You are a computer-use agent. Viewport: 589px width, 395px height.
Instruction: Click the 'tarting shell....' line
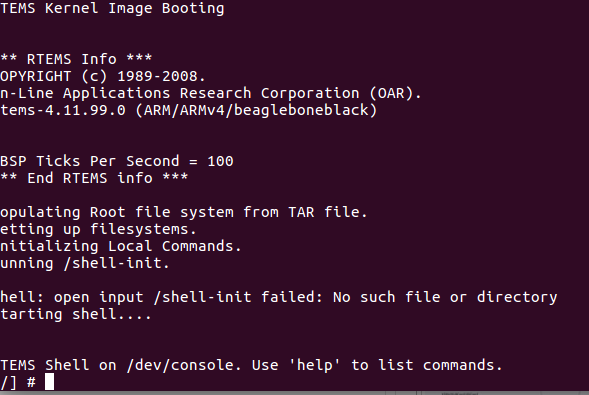76,314
